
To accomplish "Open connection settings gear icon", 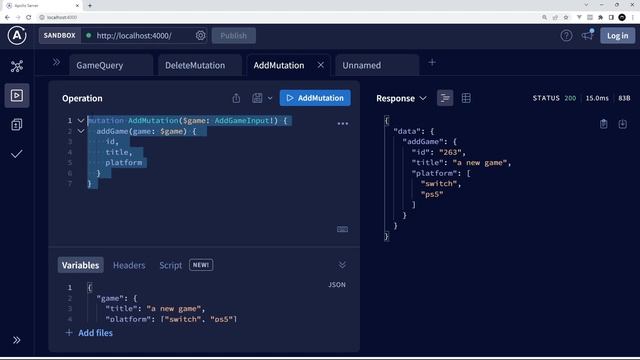I will pyautogui.click(x=200, y=36).
